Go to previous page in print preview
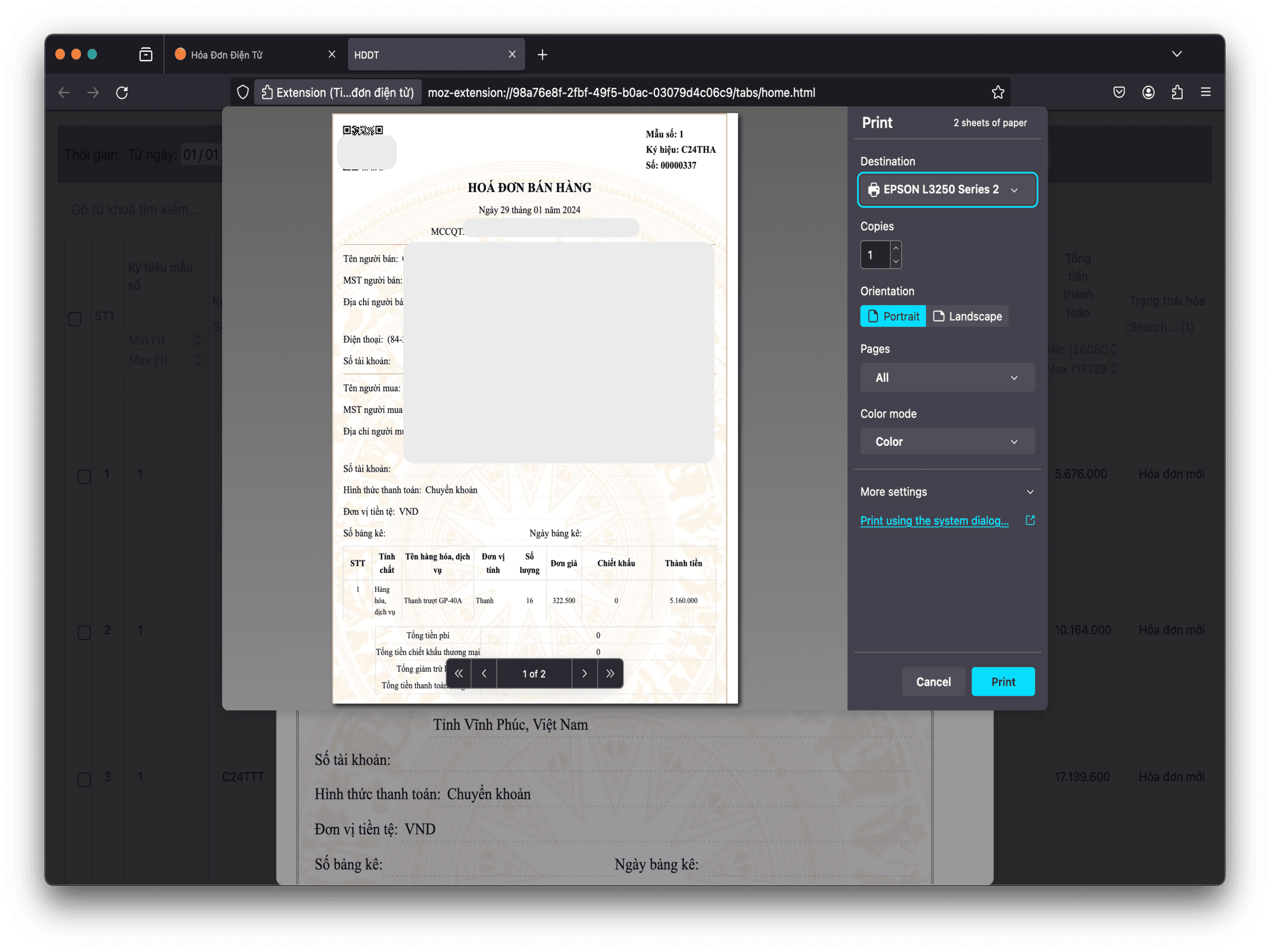Screen dimensions: 1270x952 484,674
